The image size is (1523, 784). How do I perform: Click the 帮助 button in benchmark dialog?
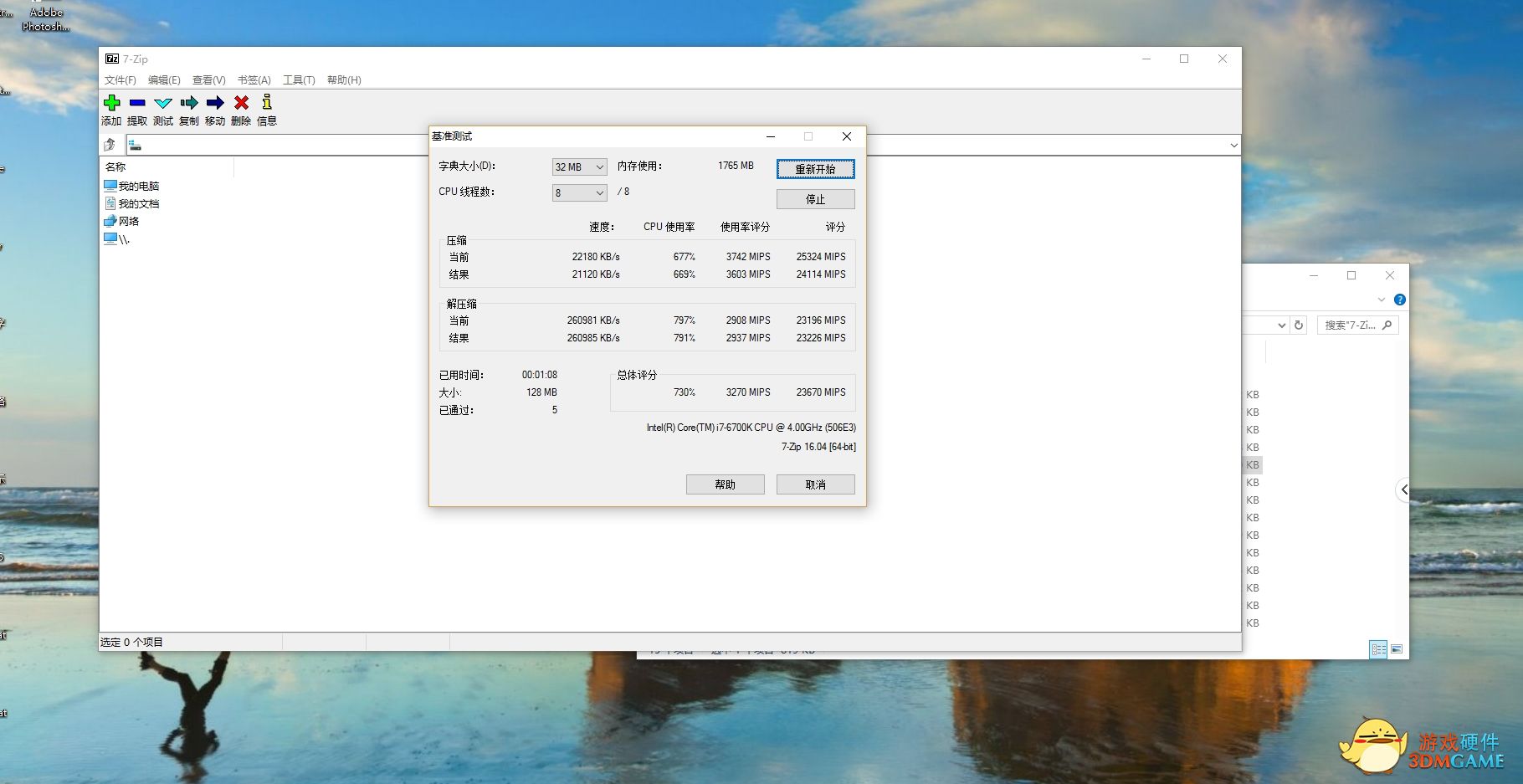pyautogui.click(x=725, y=484)
